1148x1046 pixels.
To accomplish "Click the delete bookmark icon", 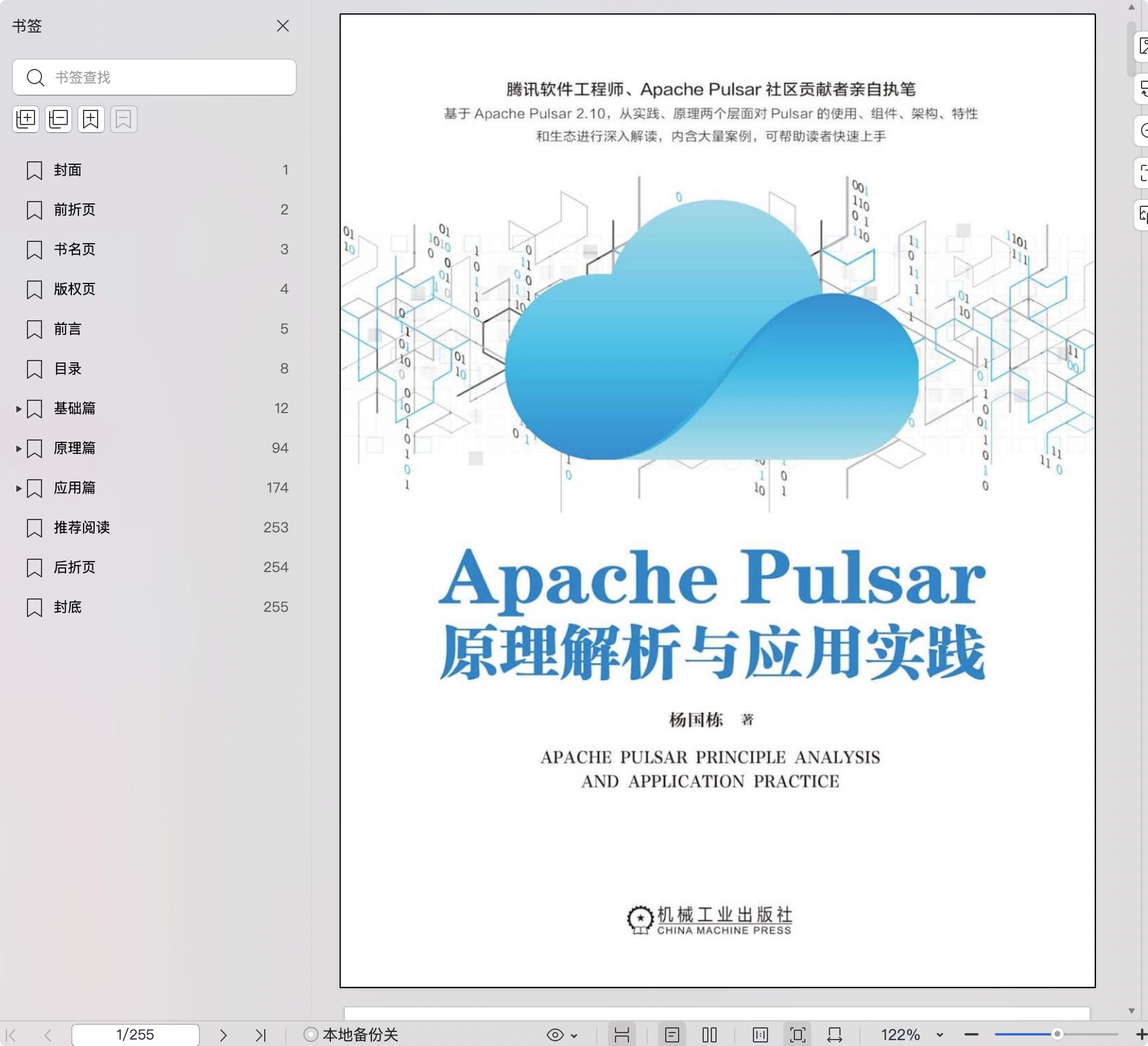I will click(124, 119).
